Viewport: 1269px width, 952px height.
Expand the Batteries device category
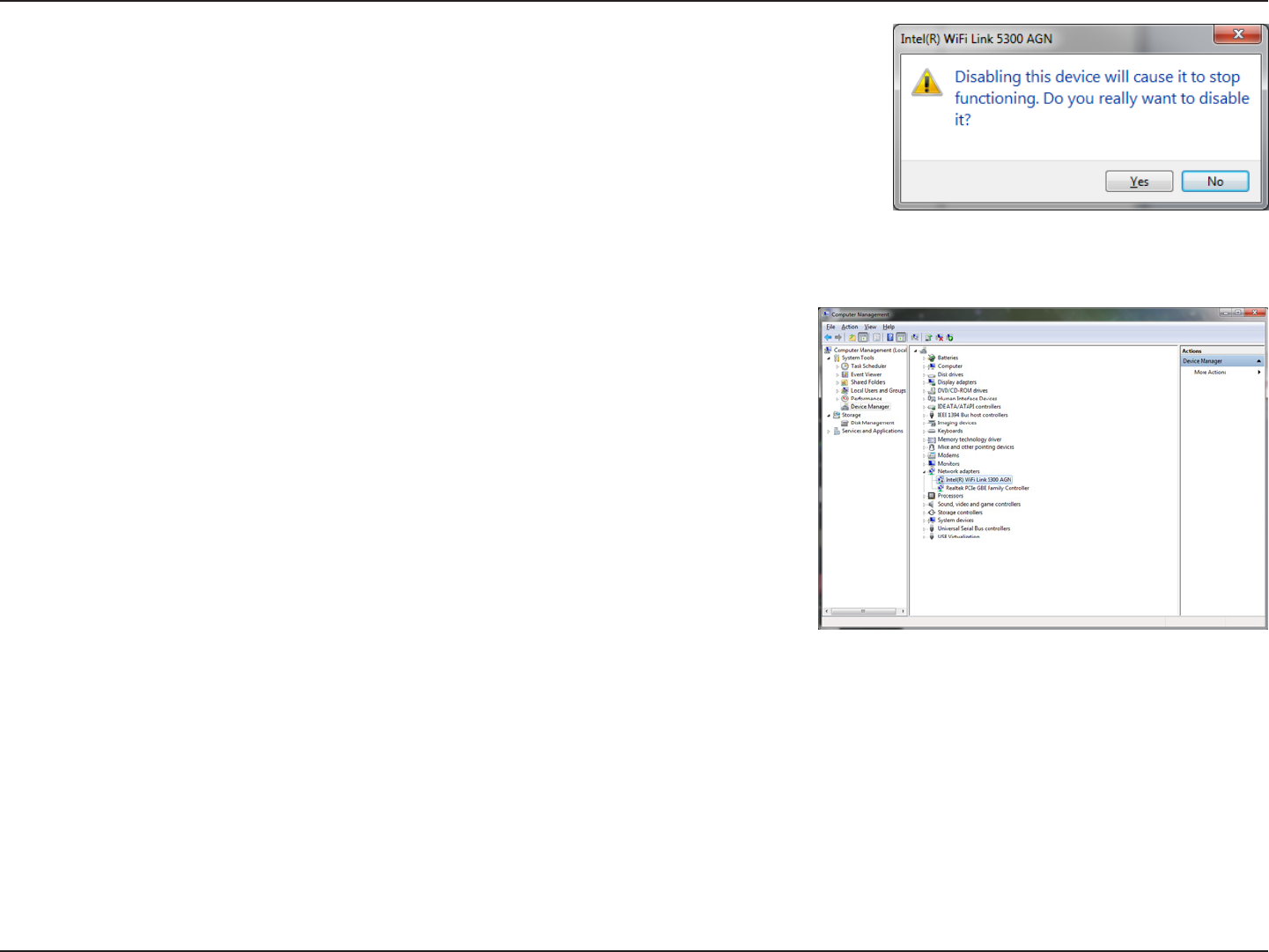point(924,358)
